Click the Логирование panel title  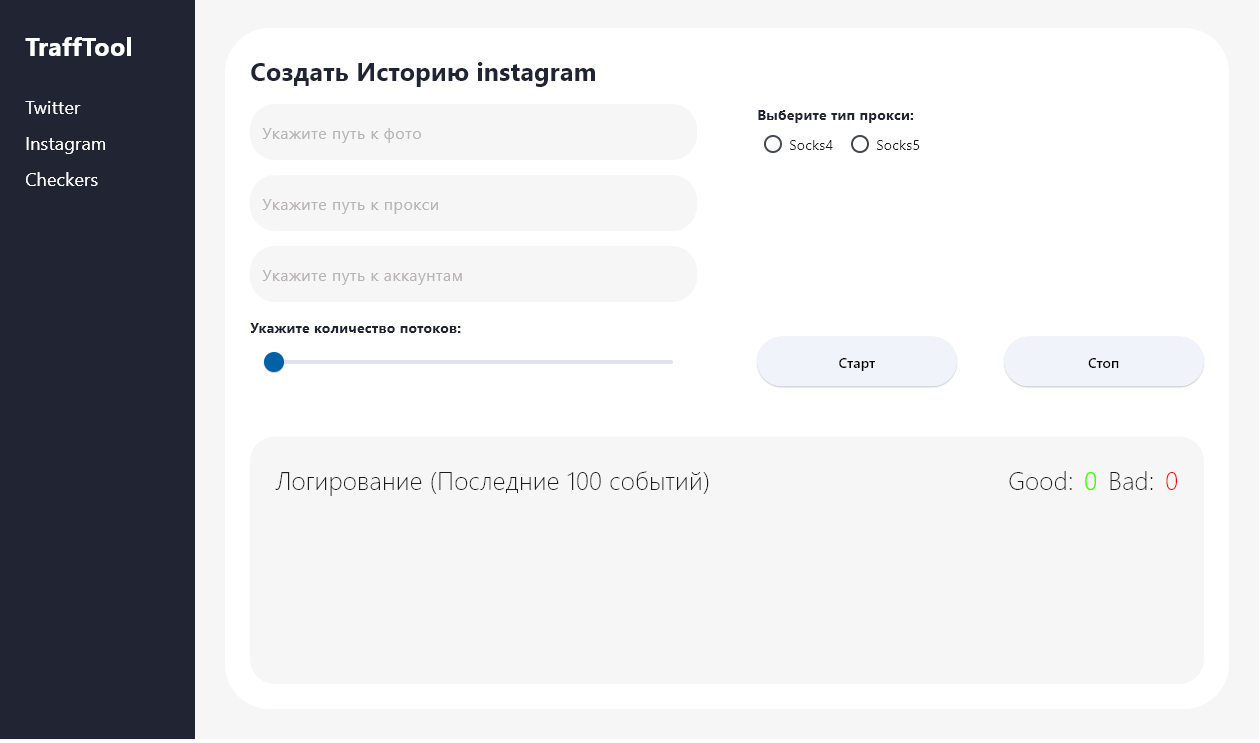pos(492,482)
